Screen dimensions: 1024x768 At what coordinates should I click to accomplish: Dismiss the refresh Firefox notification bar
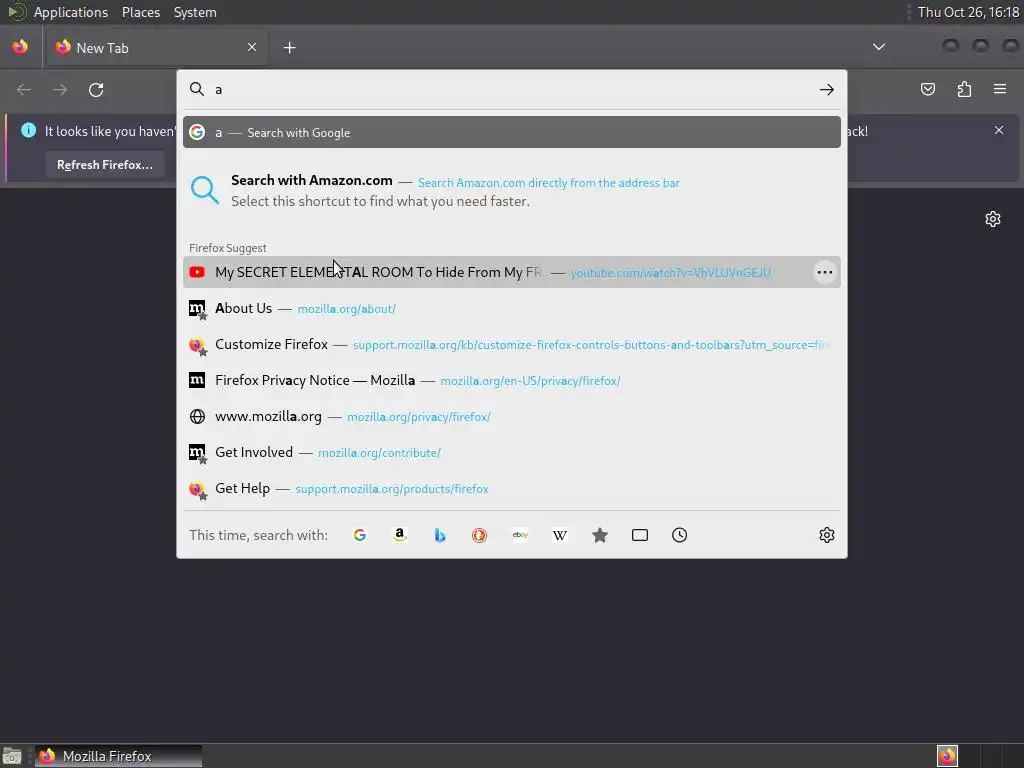click(x=999, y=131)
